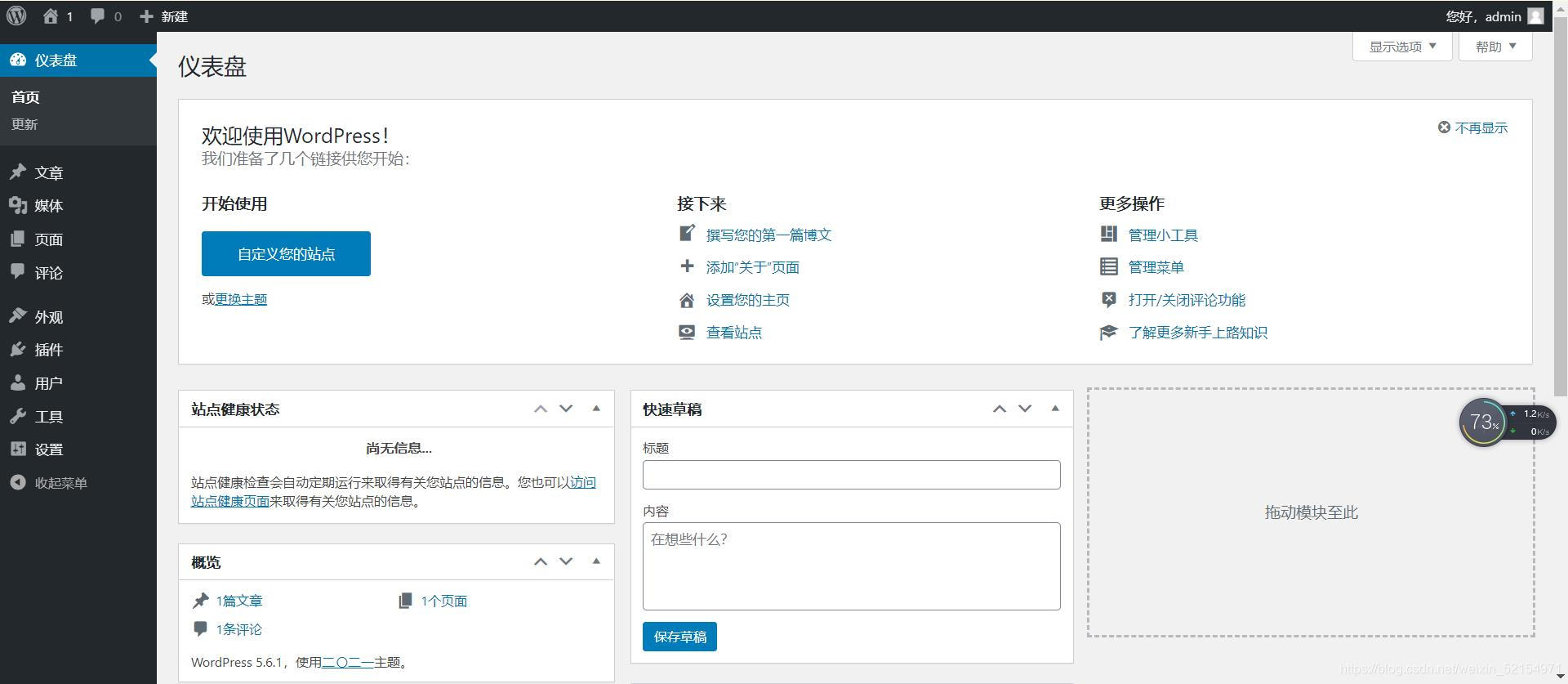The width and height of the screenshot is (1568, 684).
Task: Click 自定义您的站点 button
Action: (286, 254)
